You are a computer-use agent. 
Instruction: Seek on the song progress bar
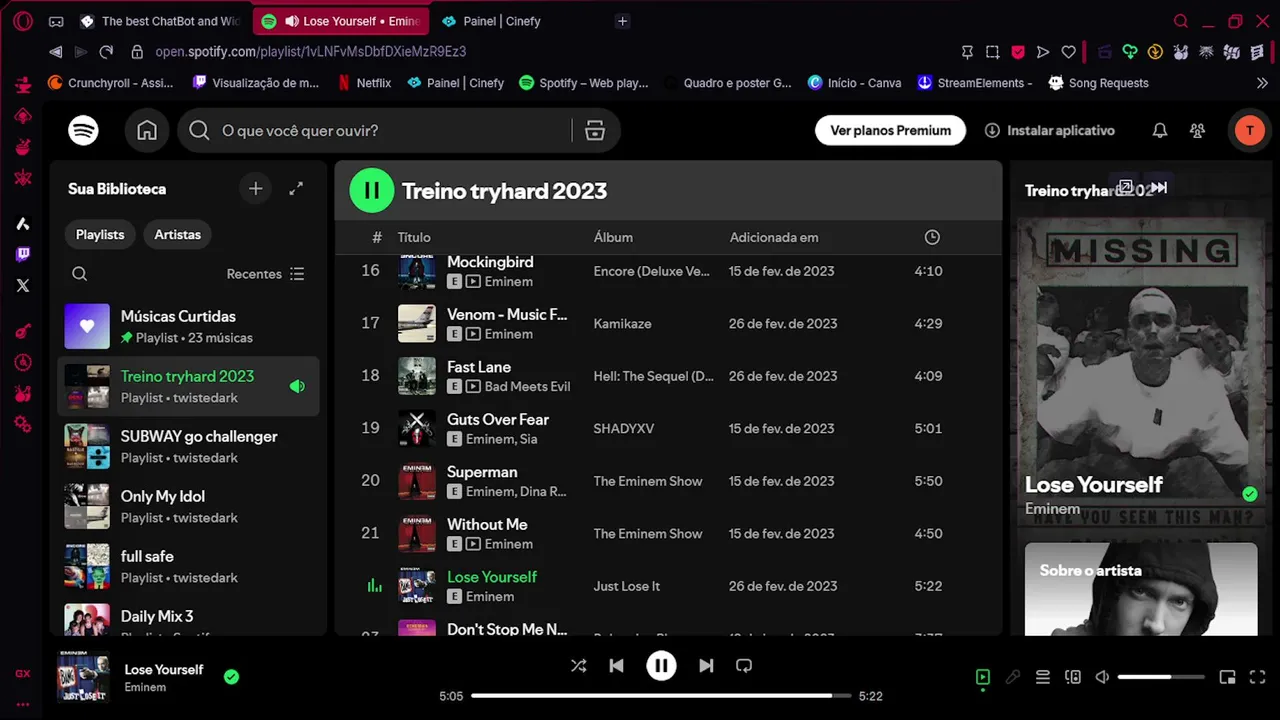[661, 696]
